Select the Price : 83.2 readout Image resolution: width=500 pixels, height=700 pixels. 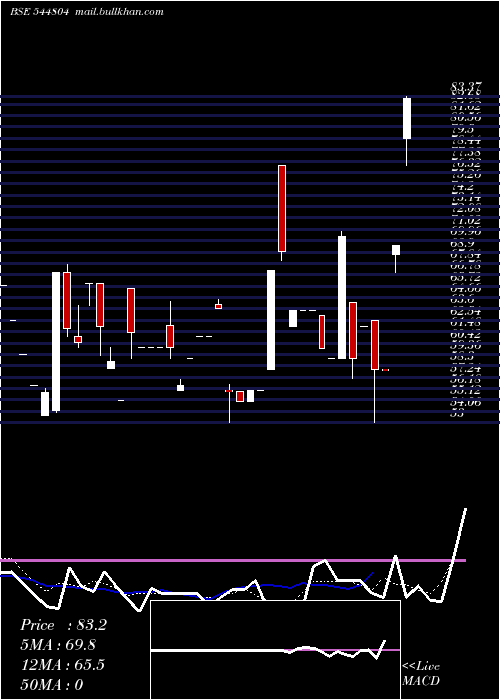tap(63, 625)
